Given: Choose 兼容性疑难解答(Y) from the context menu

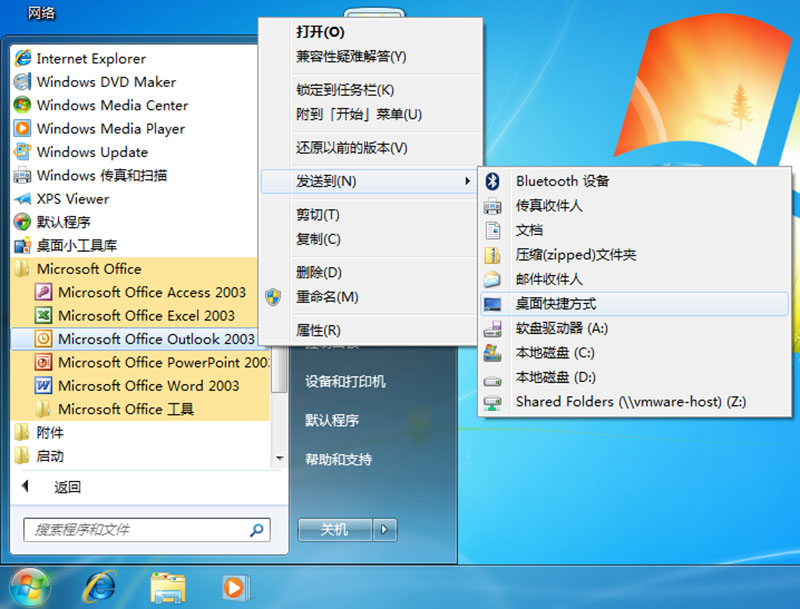Looking at the screenshot, I should 371,56.
